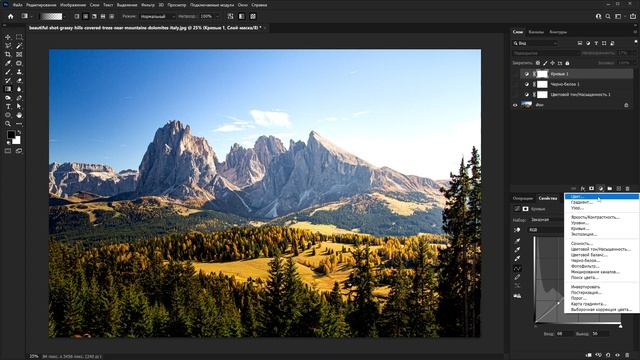Select the black point eyedropper in Curves
The image size is (640, 360).
pos(517,241)
